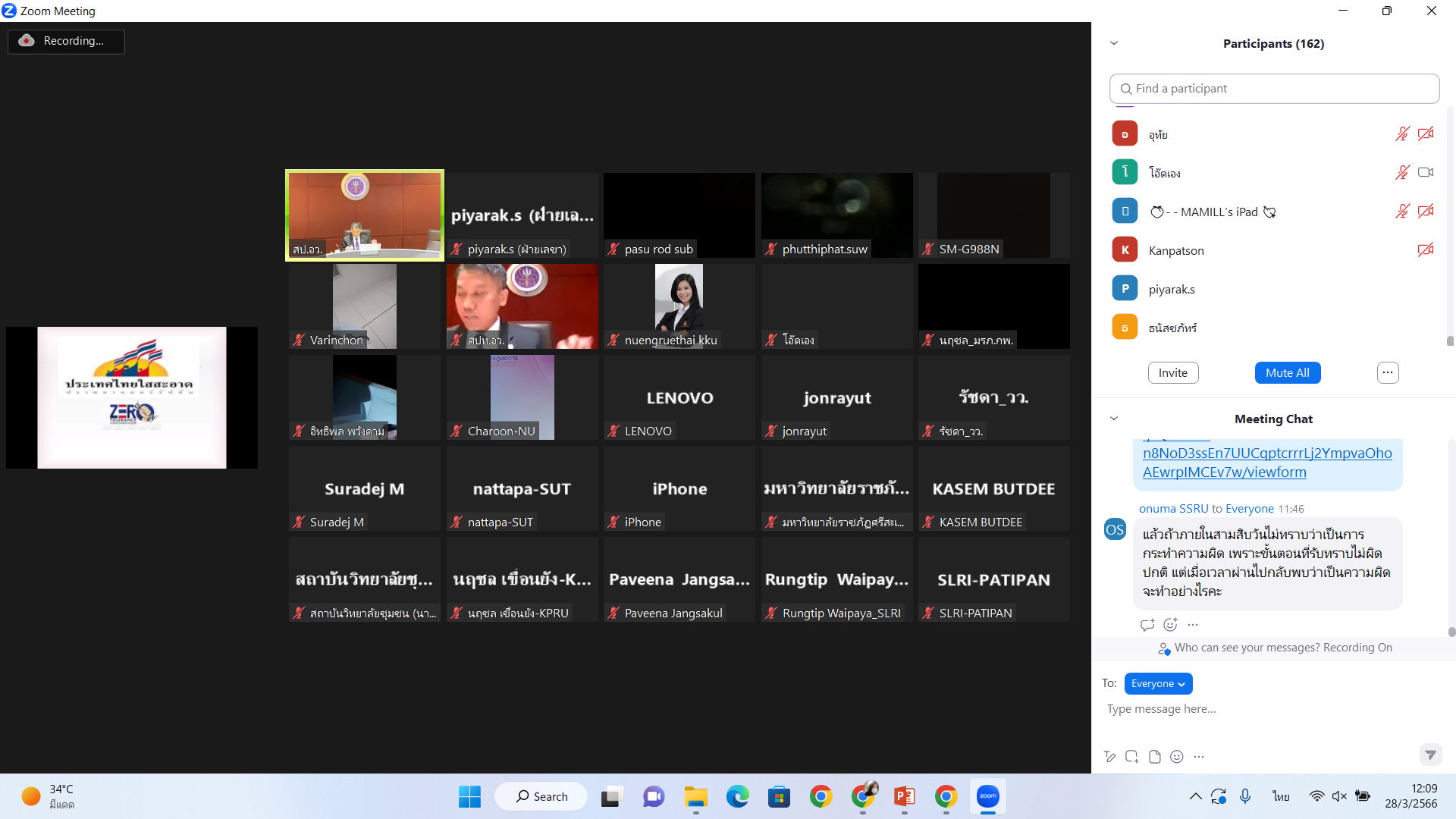Click the taskbar Search box
1456x819 pixels.
[541, 797]
